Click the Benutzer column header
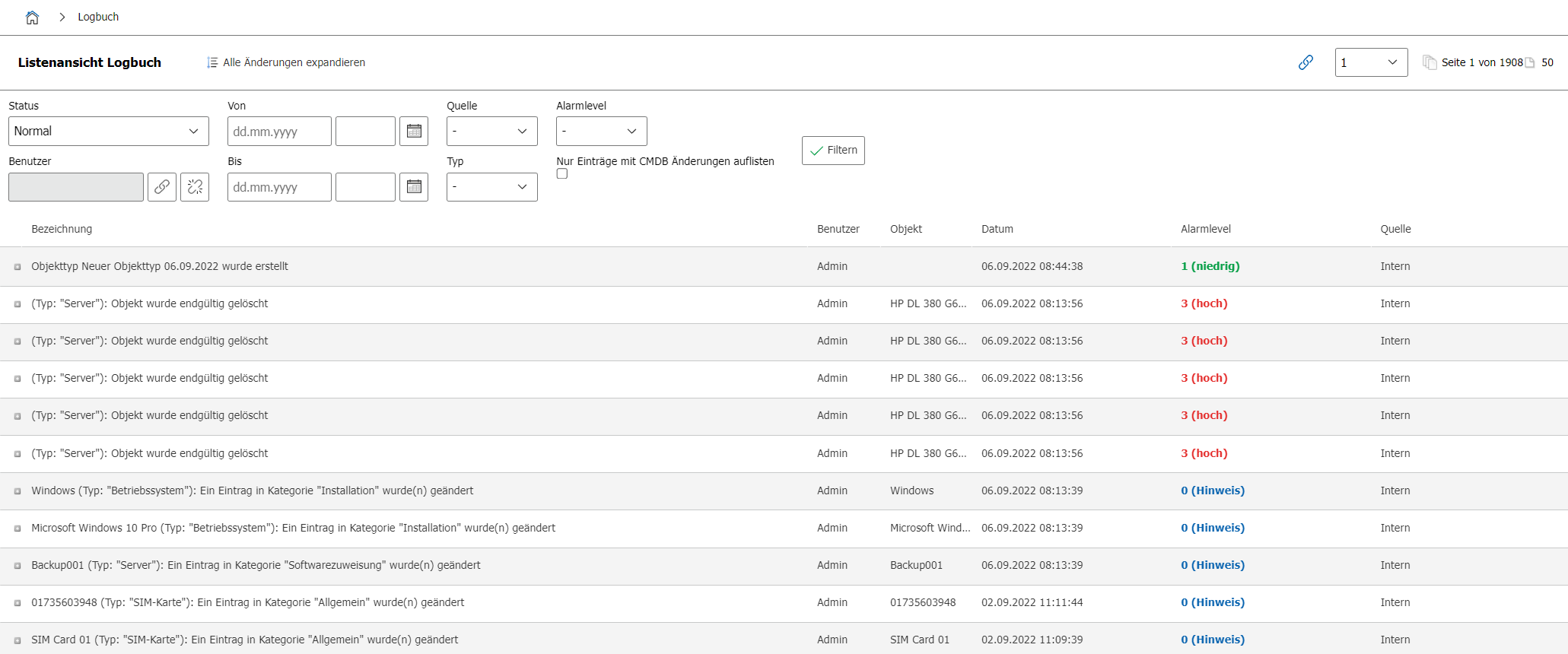Image resolution: width=1568 pixels, height=654 pixels. tap(838, 229)
